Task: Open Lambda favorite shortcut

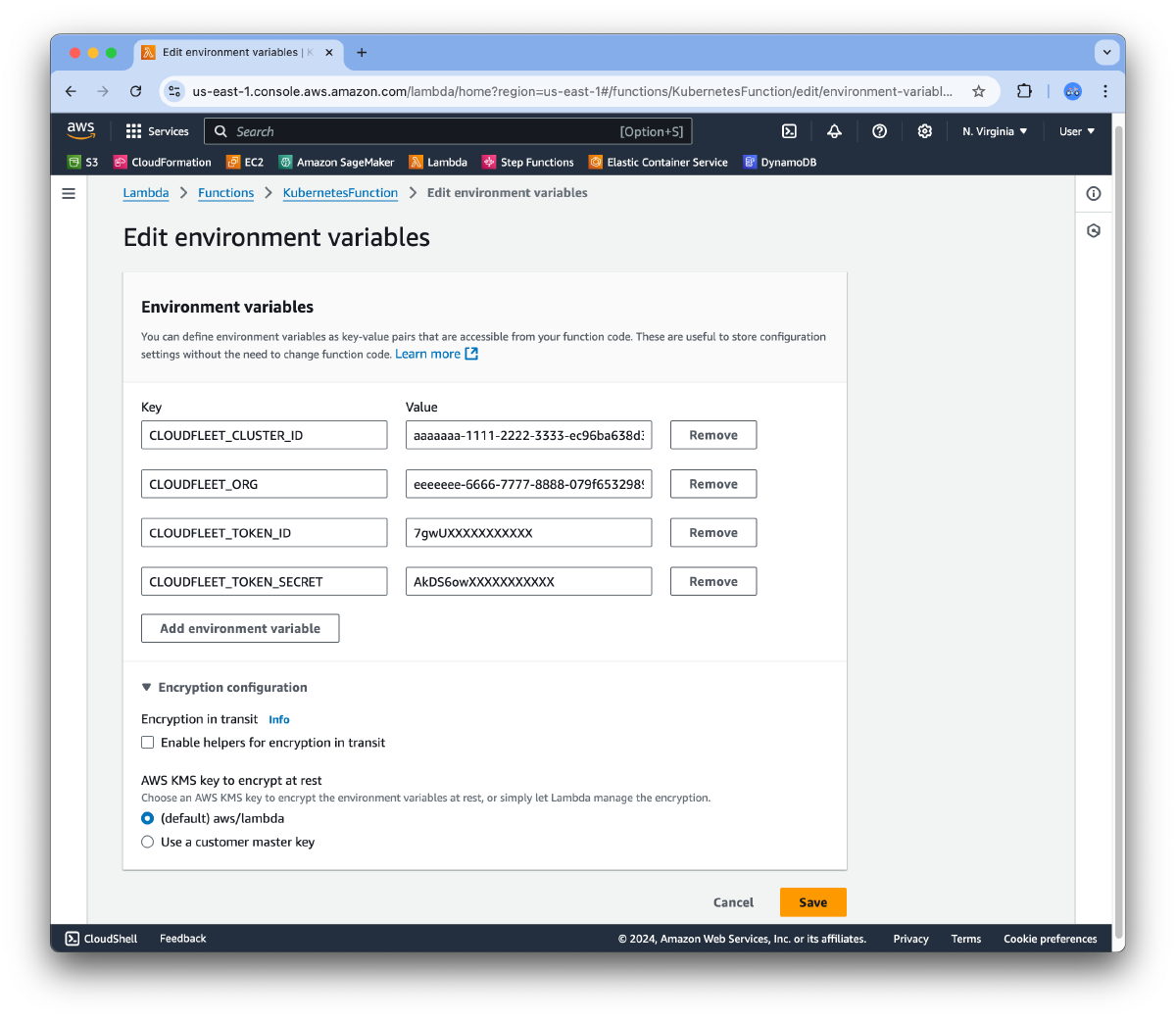Action: pyautogui.click(x=438, y=163)
